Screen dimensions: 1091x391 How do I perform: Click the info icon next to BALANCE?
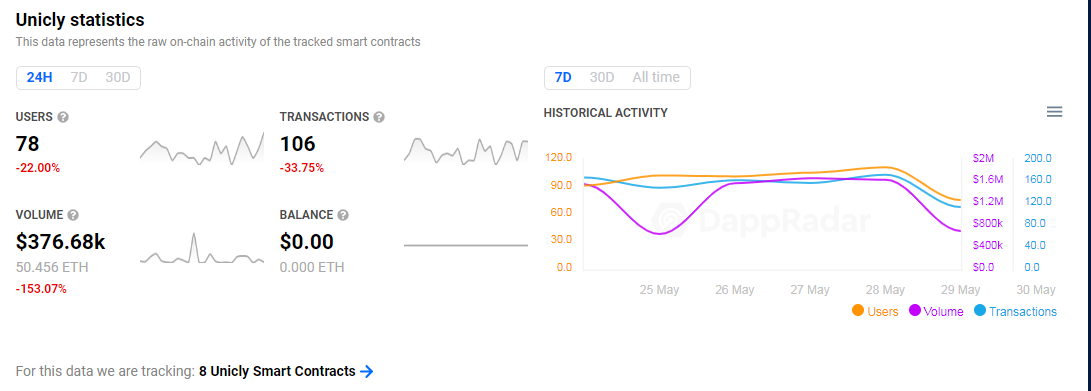tap(342, 215)
